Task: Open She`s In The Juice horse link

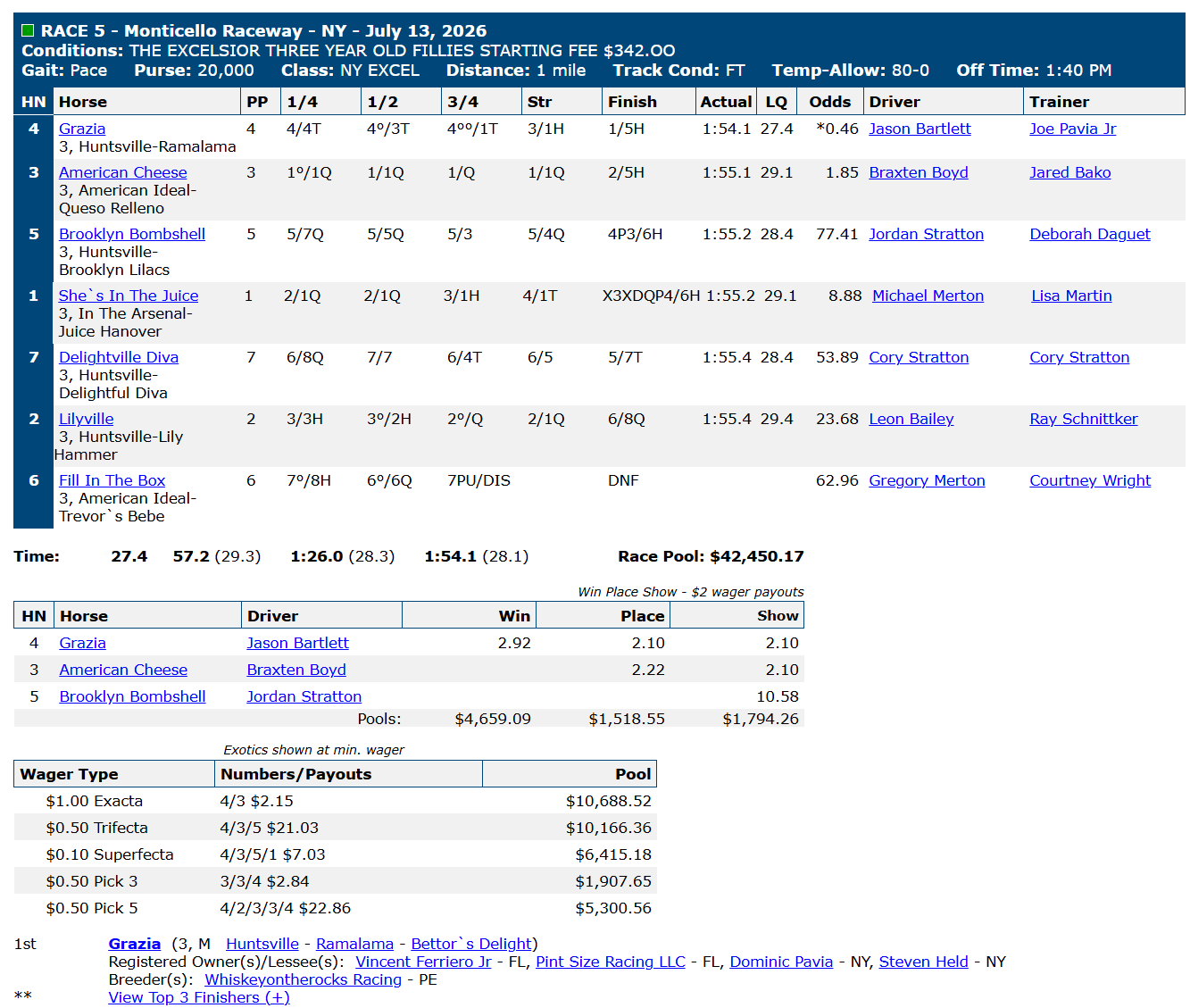Action: tap(129, 296)
